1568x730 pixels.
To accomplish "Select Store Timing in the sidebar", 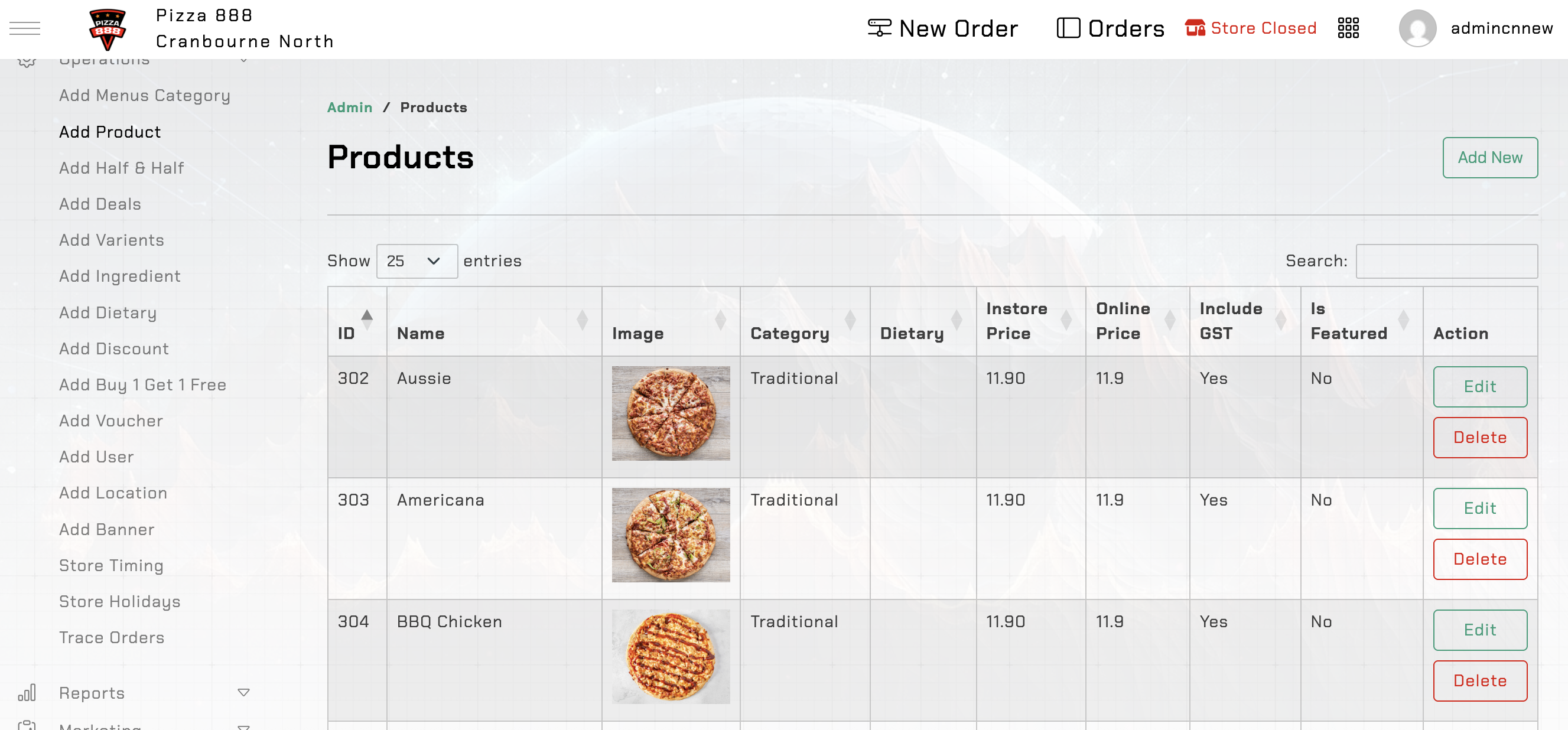I will coord(111,565).
